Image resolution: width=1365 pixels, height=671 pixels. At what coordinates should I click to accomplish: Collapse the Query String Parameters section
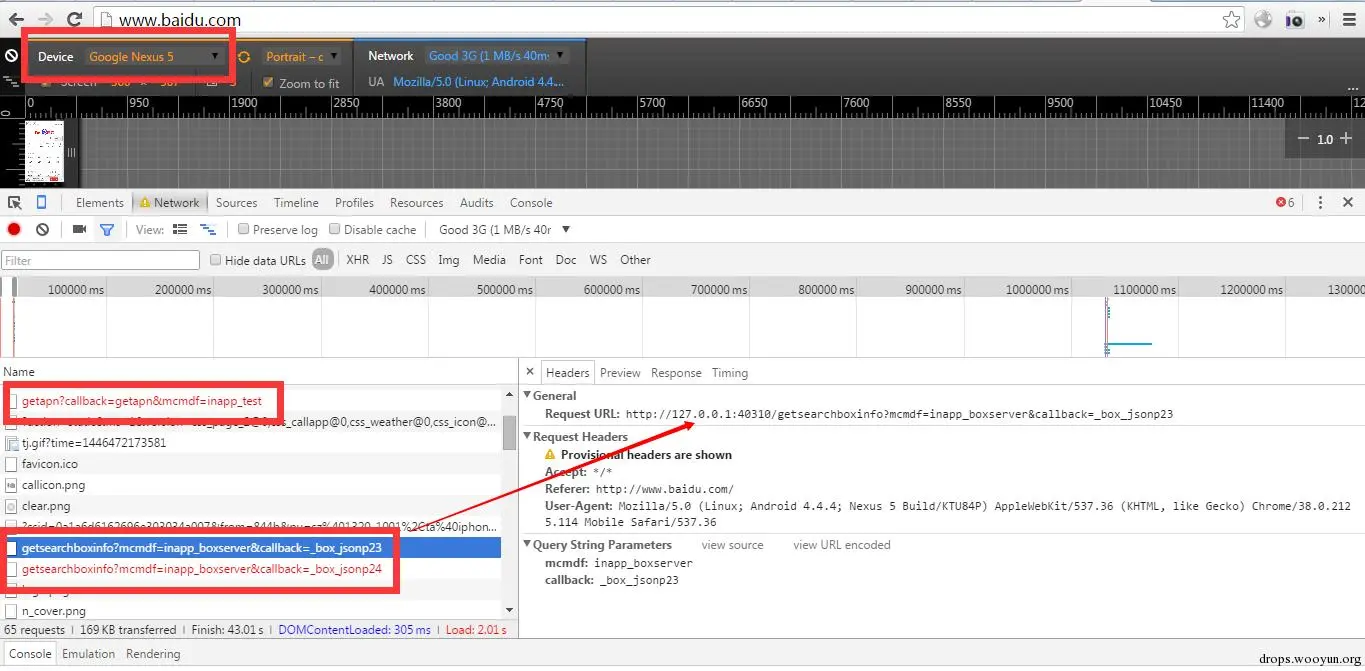pos(528,545)
